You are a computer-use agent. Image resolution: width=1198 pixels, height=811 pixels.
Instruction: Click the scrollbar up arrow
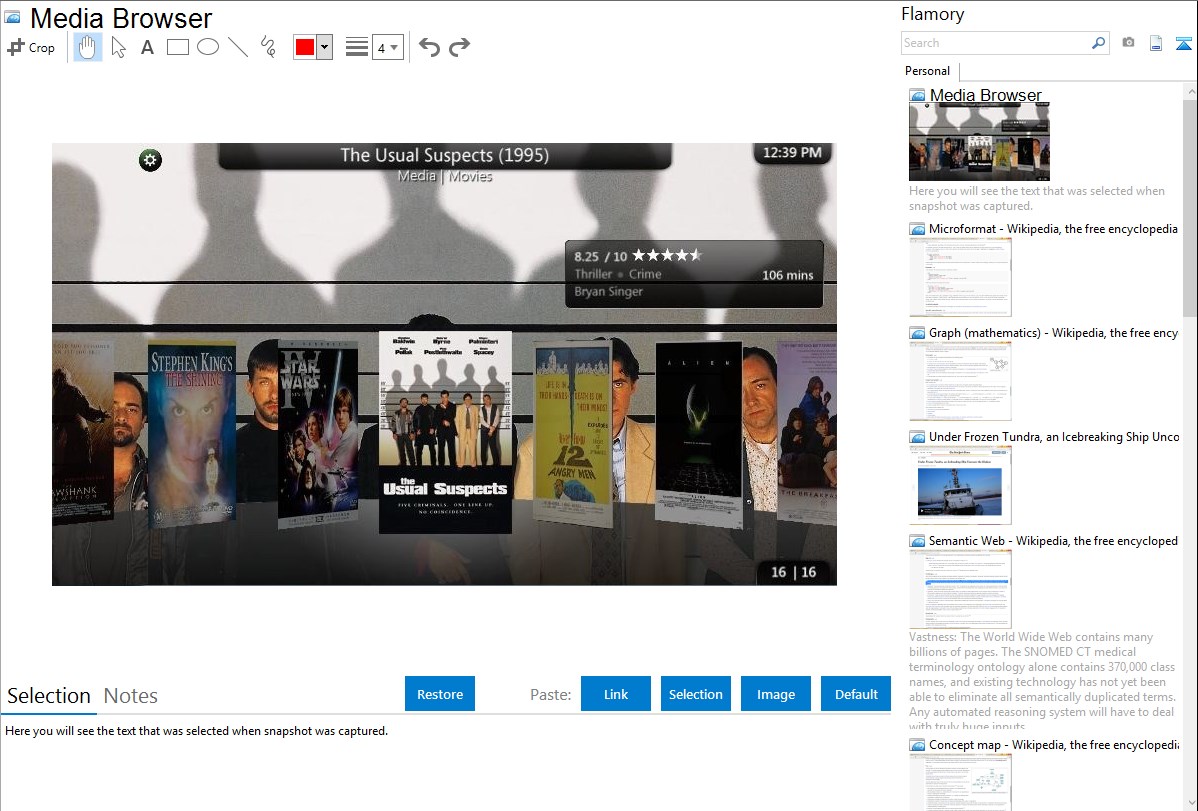coord(1190,91)
